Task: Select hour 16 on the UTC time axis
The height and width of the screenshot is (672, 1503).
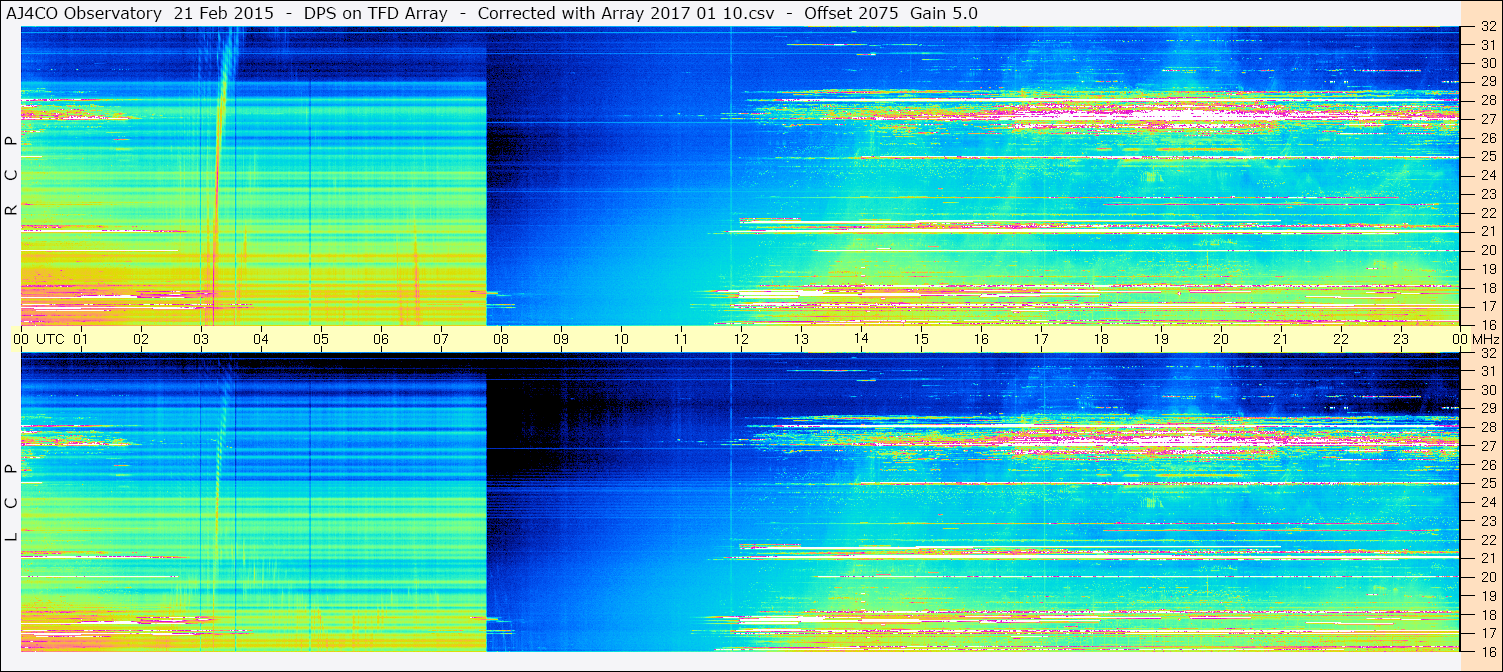Action: click(981, 339)
